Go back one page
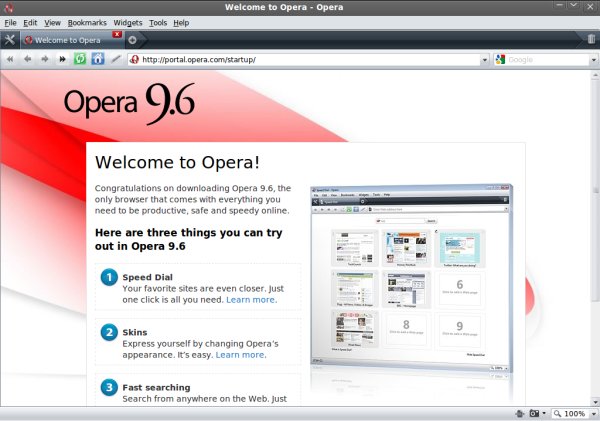This screenshot has width=600, height=421. click(x=27, y=59)
